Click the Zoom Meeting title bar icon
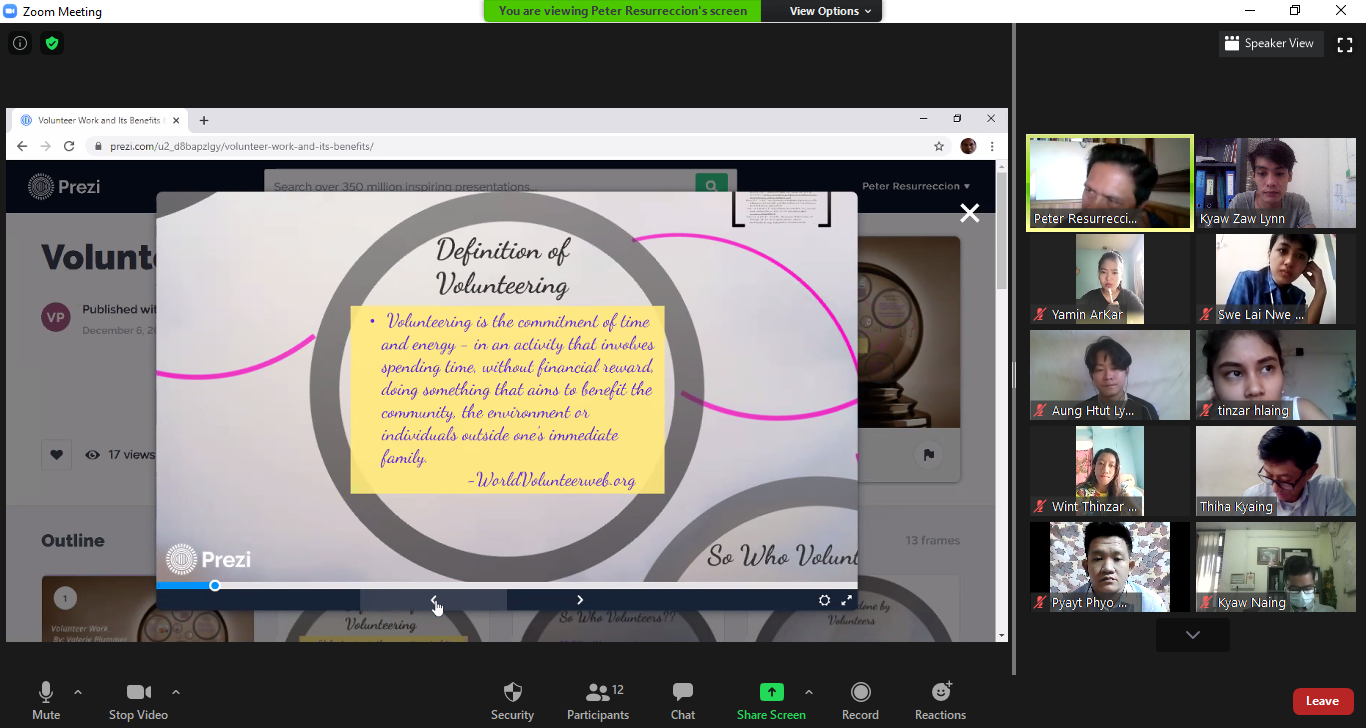The width and height of the screenshot is (1366, 728). (10, 11)
